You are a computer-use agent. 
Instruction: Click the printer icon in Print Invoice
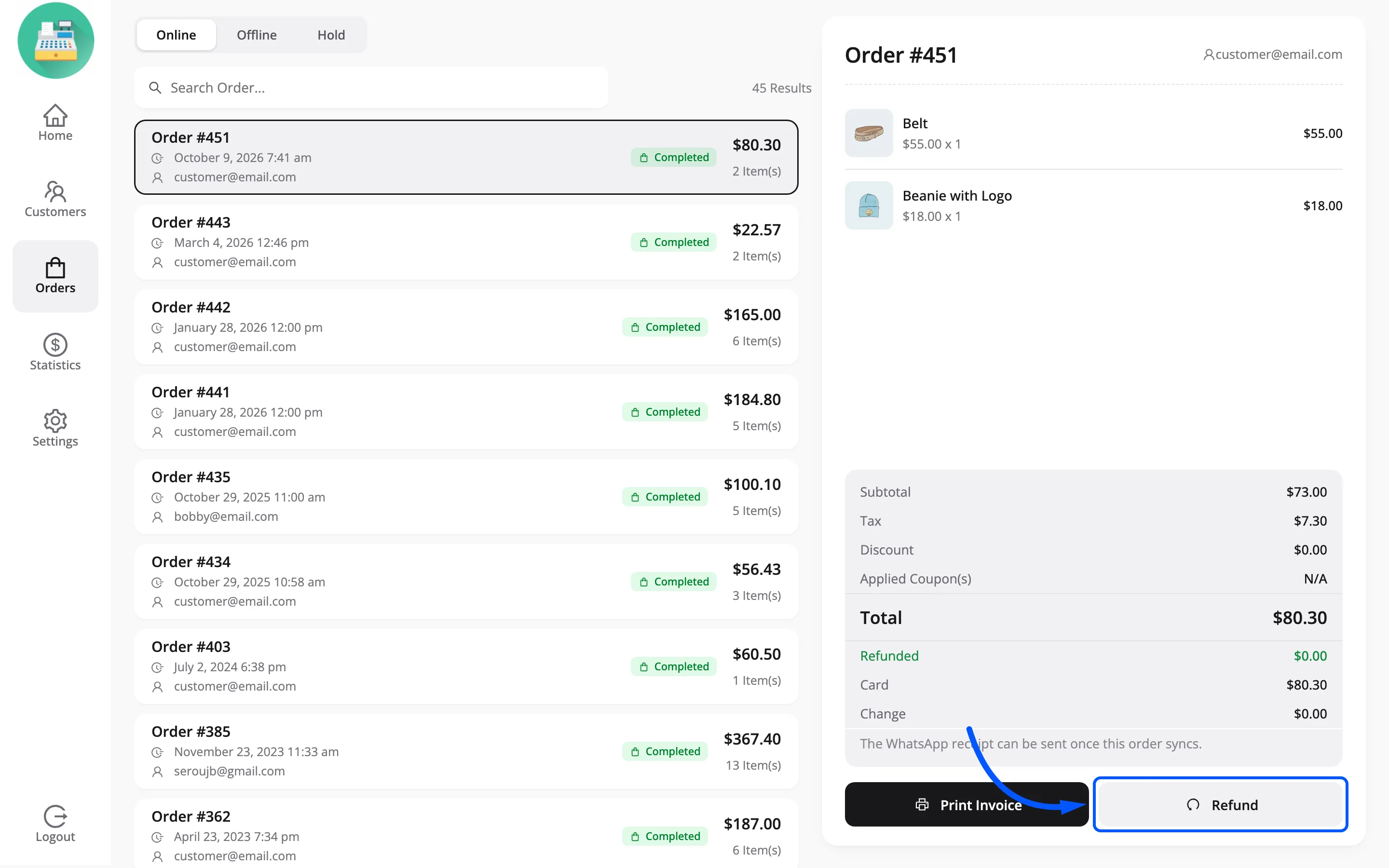click(922, 805)
